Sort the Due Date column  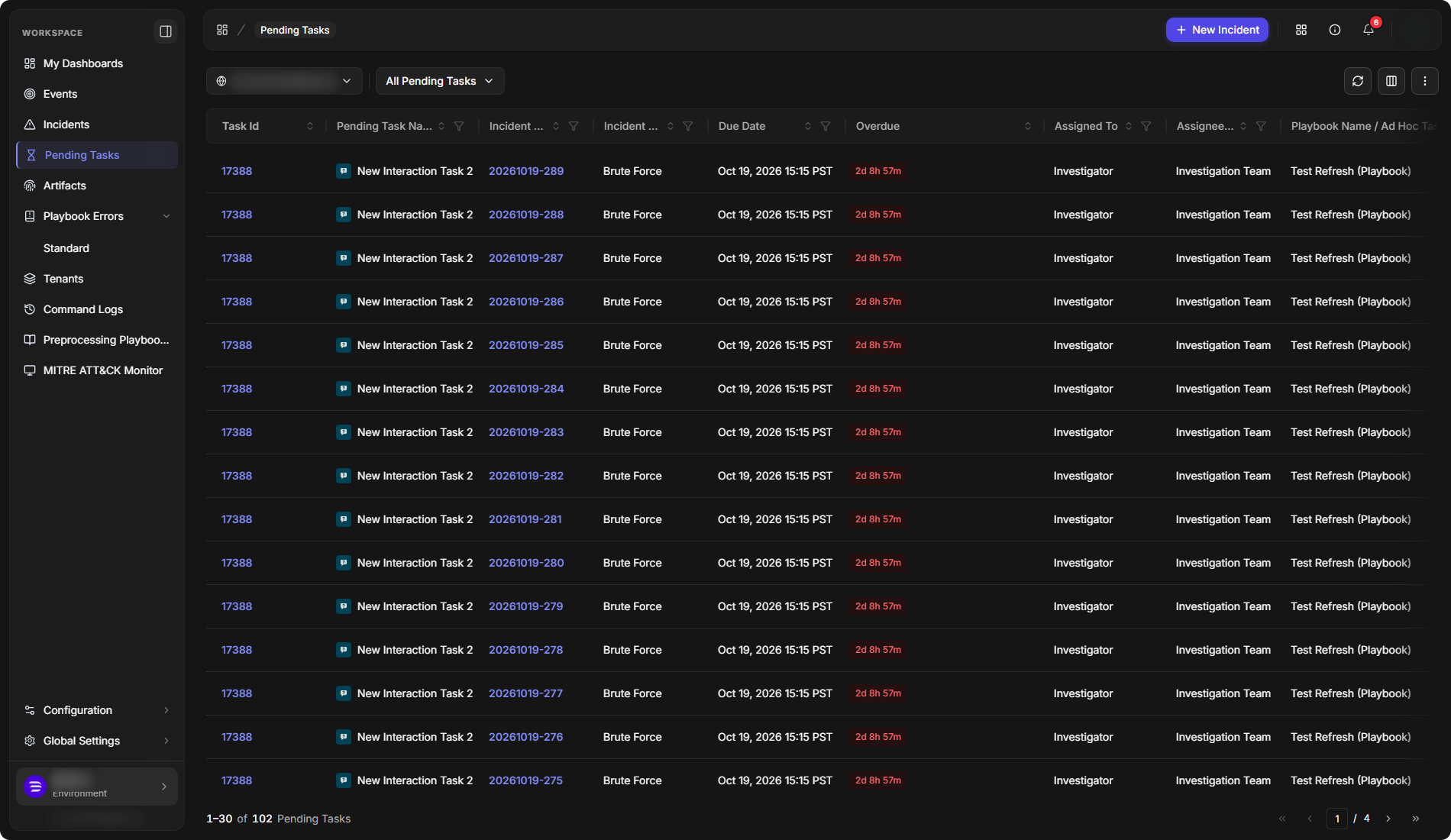(x=808, y=126)
